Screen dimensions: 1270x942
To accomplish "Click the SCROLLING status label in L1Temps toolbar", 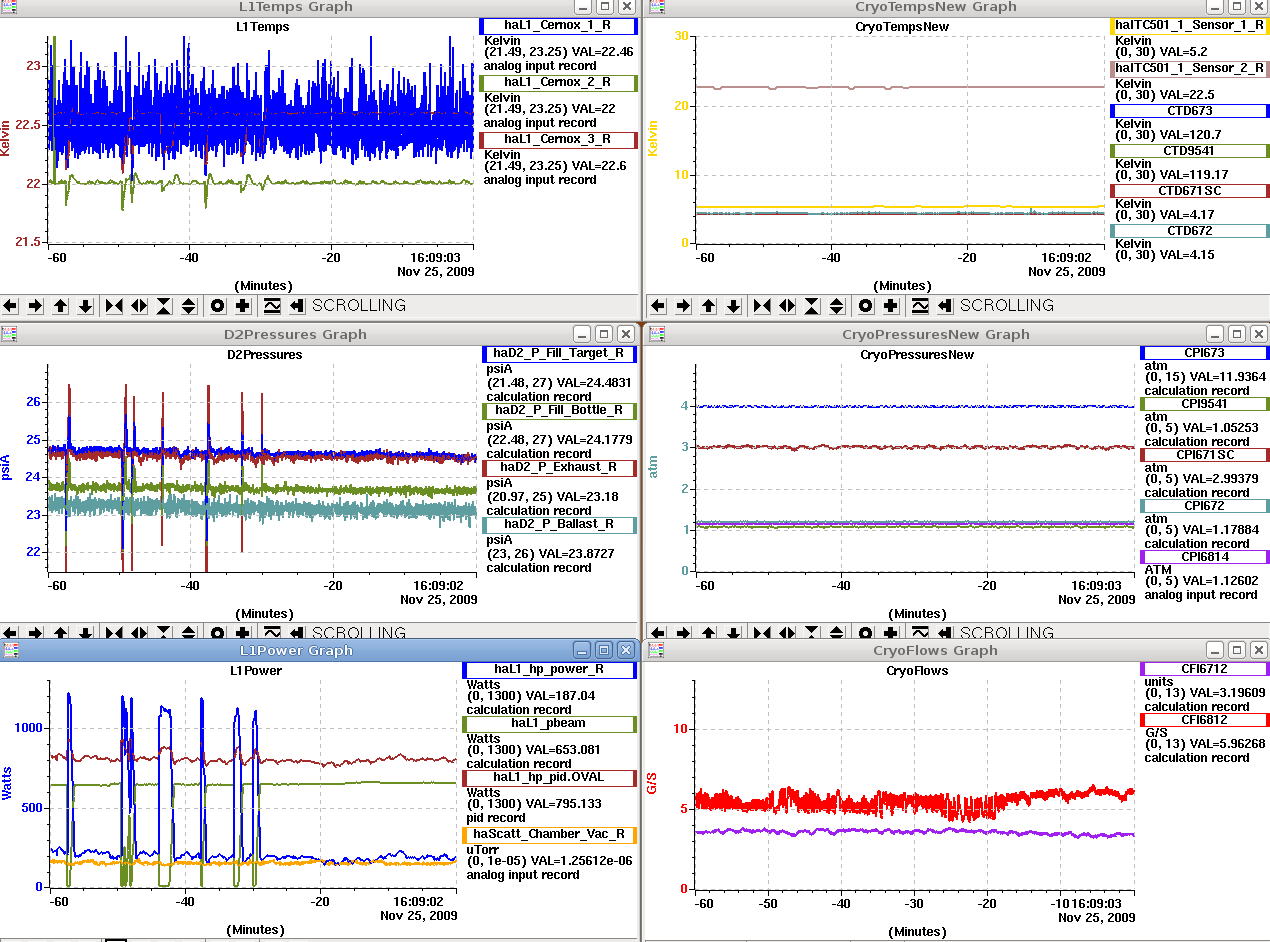I will (359, 306).
